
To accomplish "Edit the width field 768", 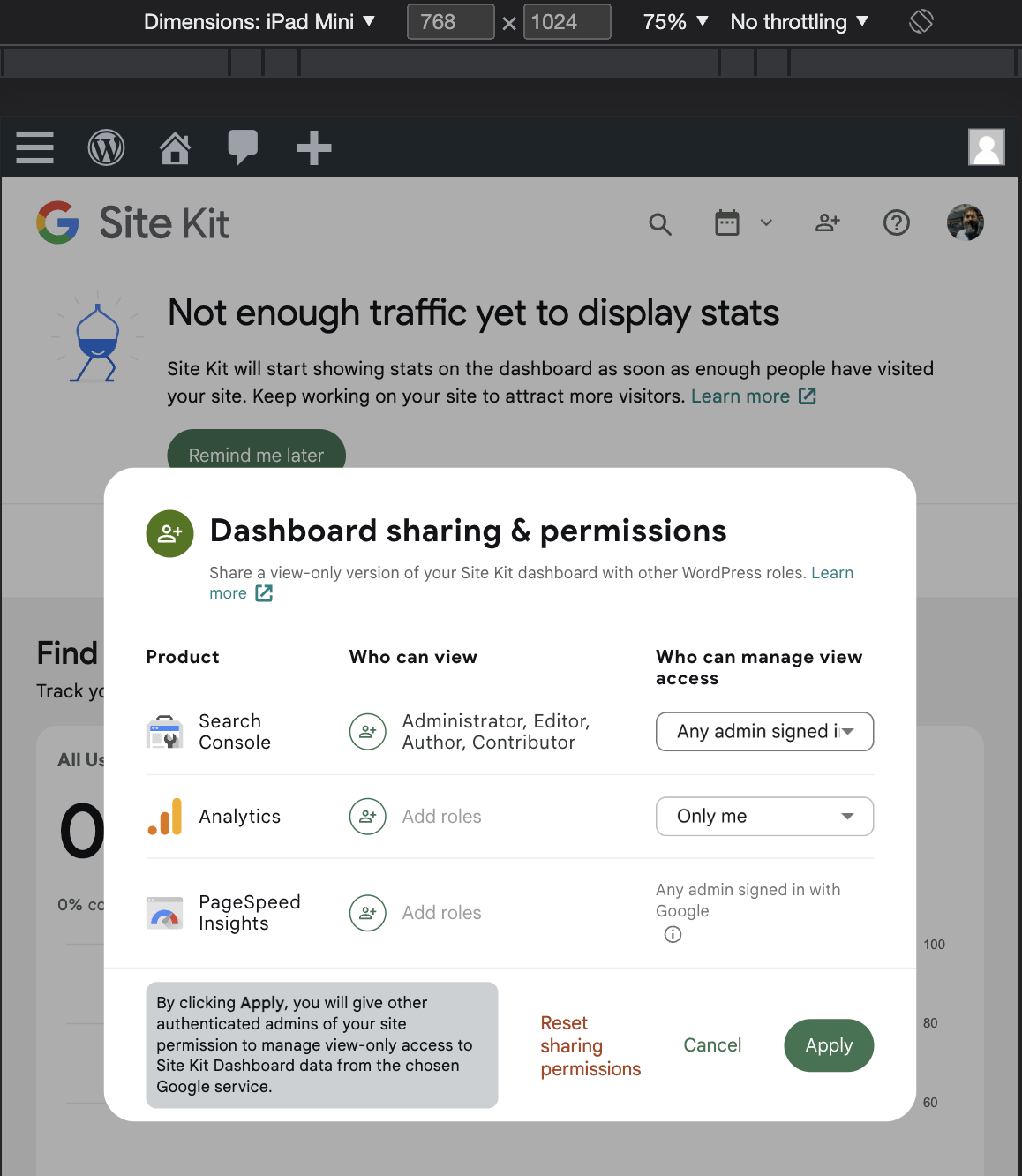I will (451, 22).
